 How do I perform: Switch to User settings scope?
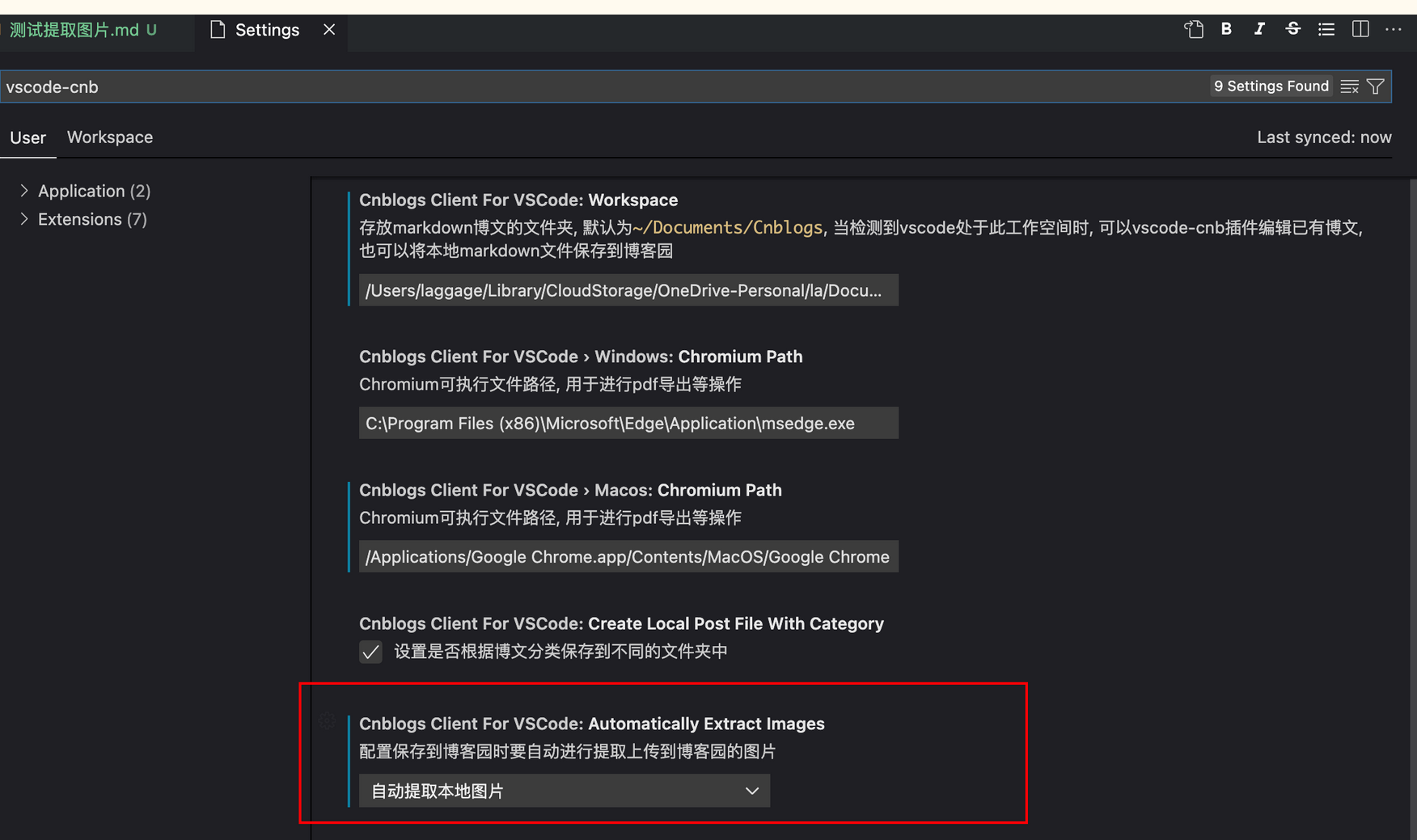[27, 137]
